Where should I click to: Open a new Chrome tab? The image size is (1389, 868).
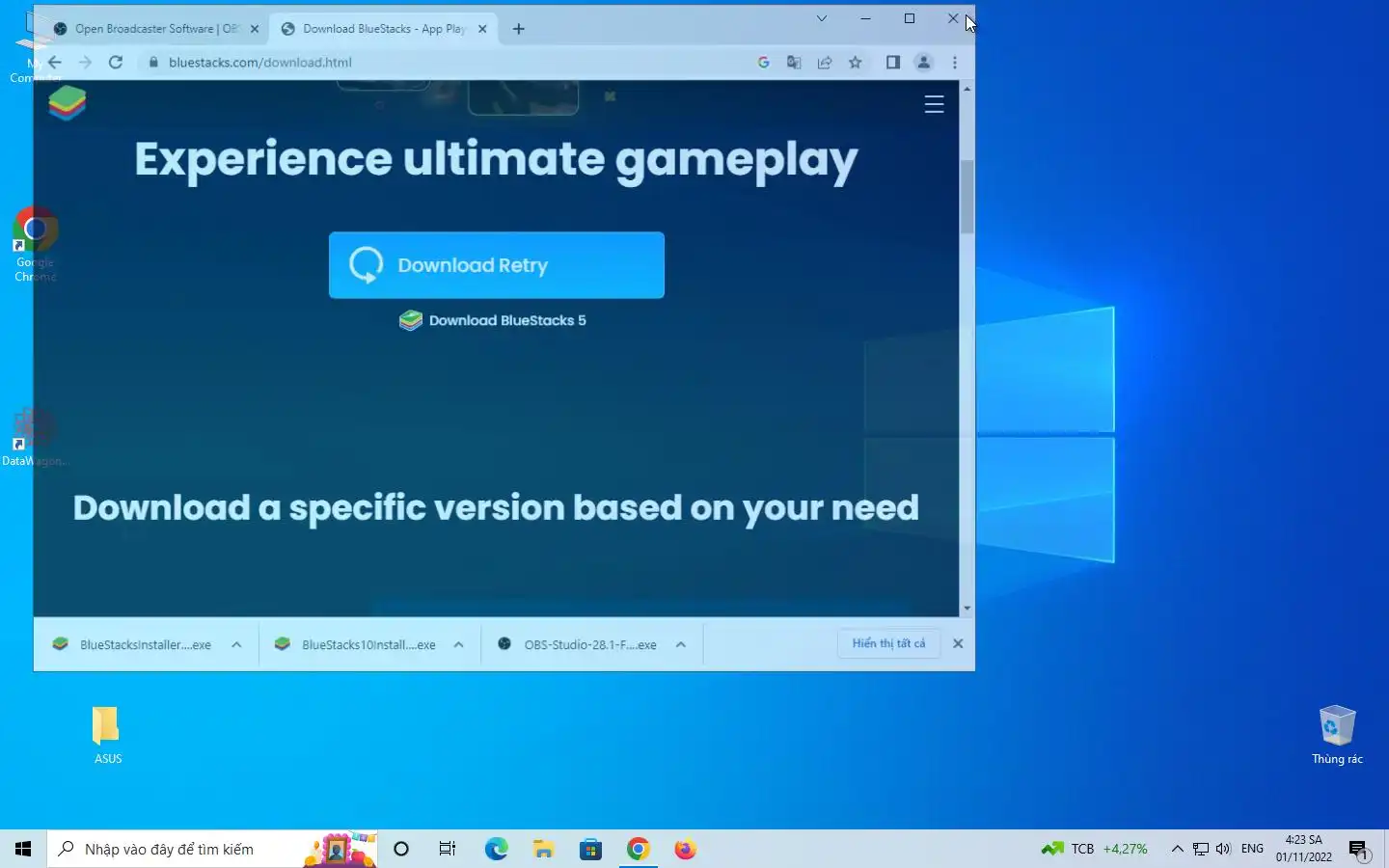pos(518,29)
